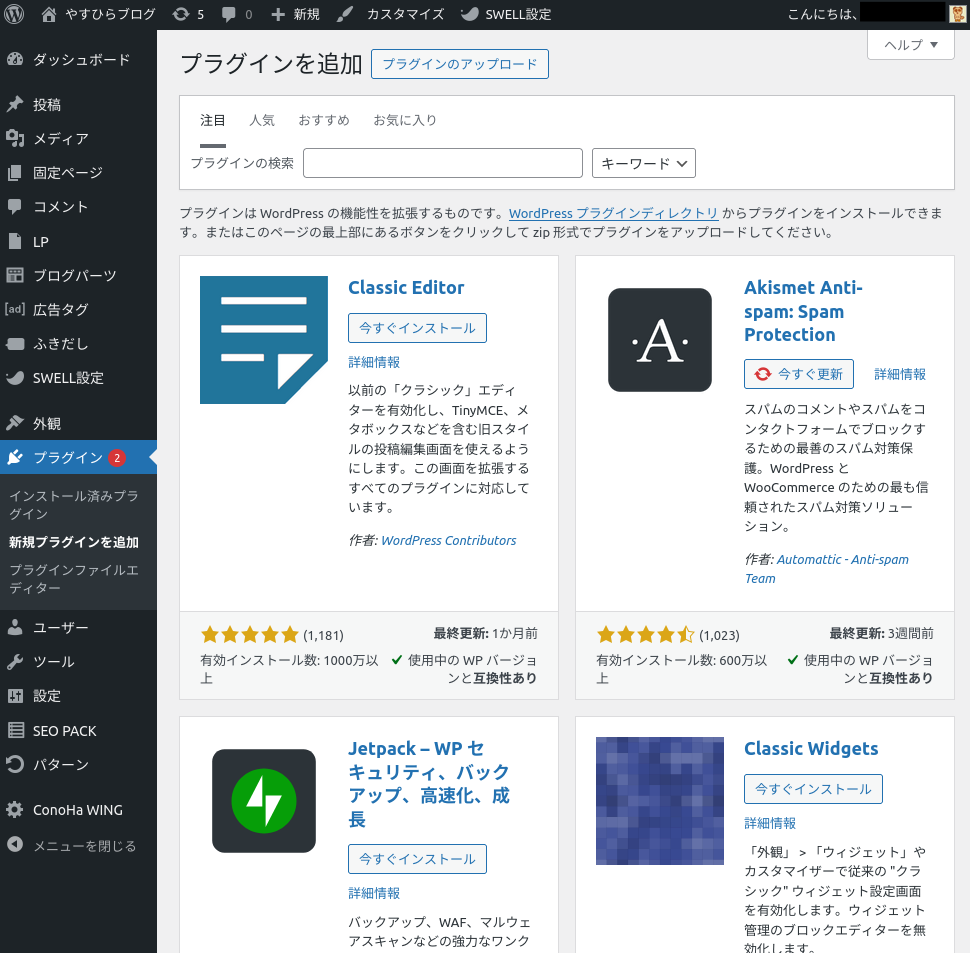Viewport: 970px width, 953px height.
Task: Click the comments bubble icon in admin bar
Action: click(229, 14)
